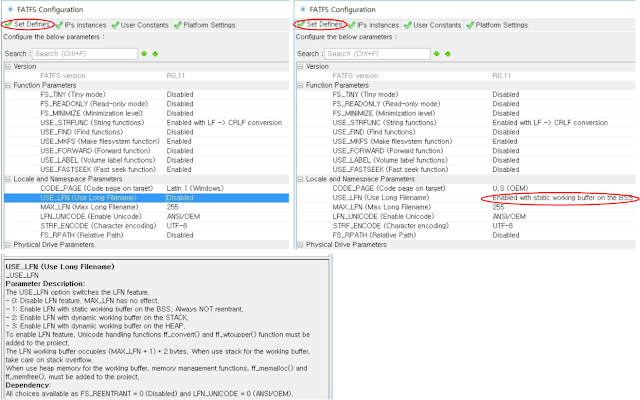Expand Physical Drive Parameters in right panel

(x=300, y=245)
